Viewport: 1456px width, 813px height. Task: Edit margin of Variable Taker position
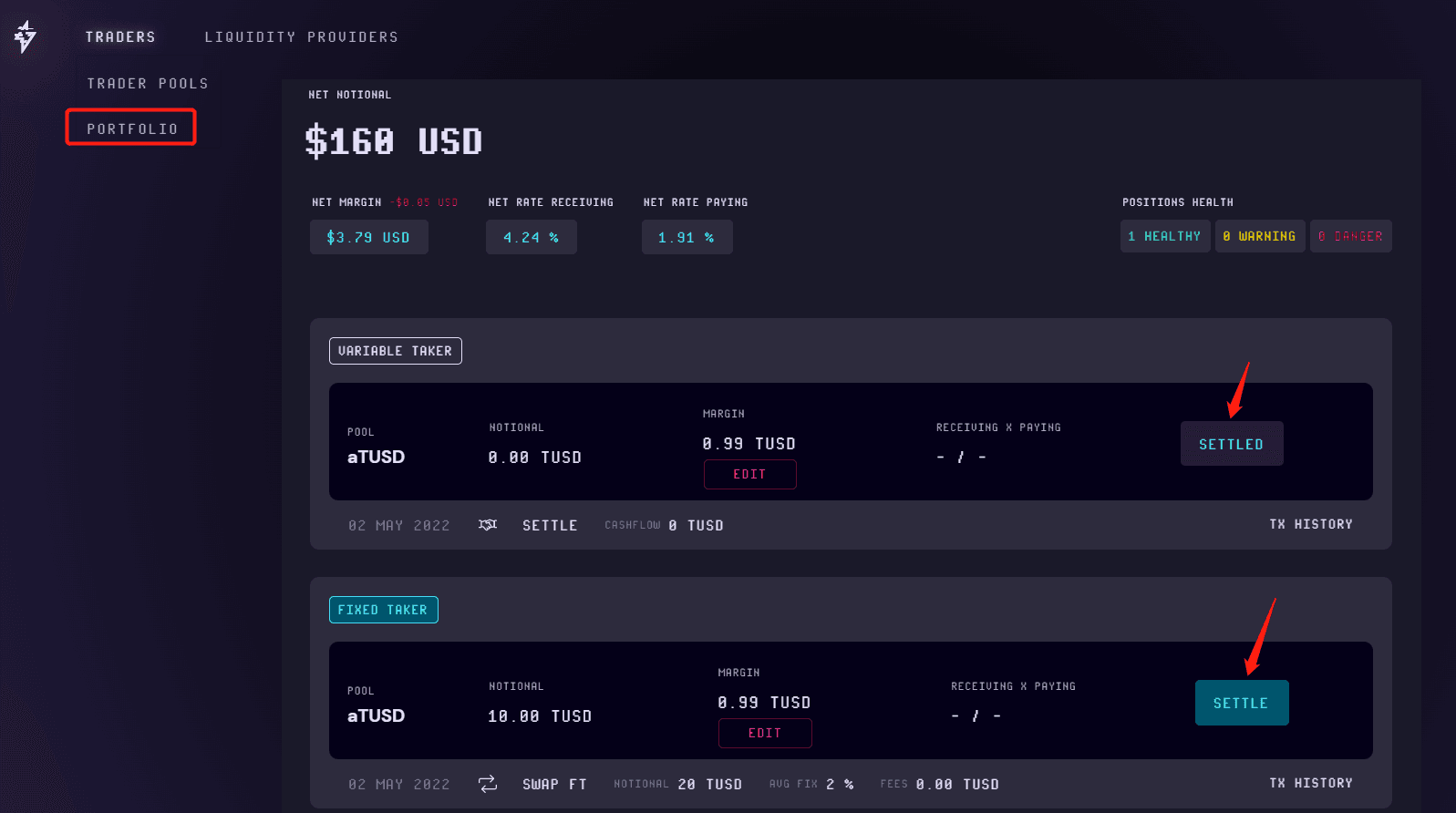pos(750,475)
